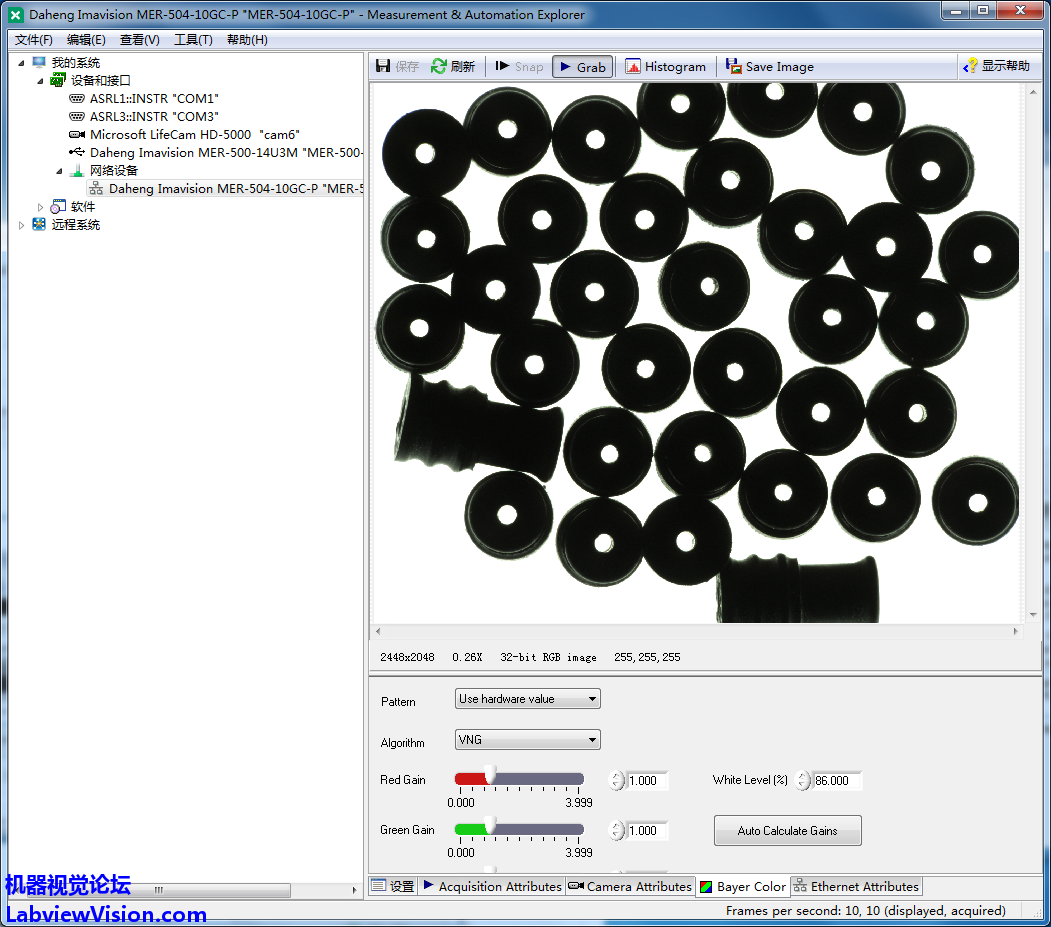This screenshot has height=927, width=1051.
Task: Click the Auto Calculate Gains button
Action: coord(787,831)
